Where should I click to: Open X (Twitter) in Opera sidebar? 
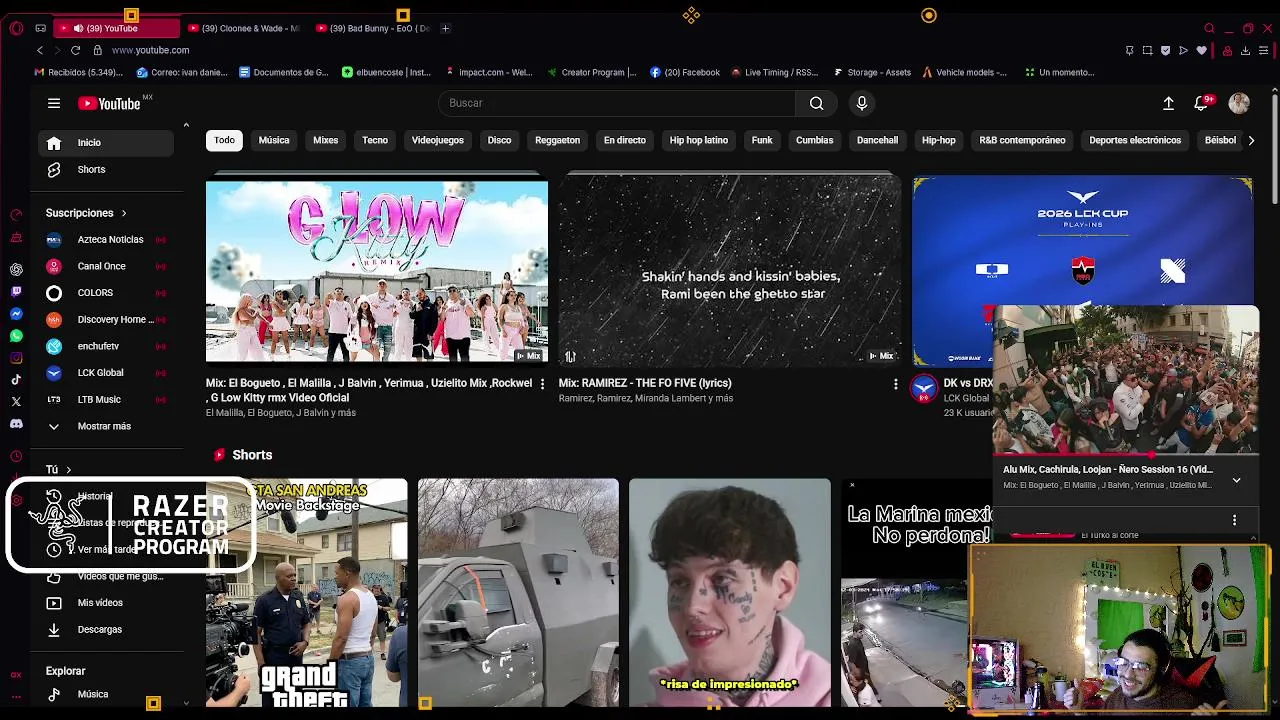click(x=16, y=401)
